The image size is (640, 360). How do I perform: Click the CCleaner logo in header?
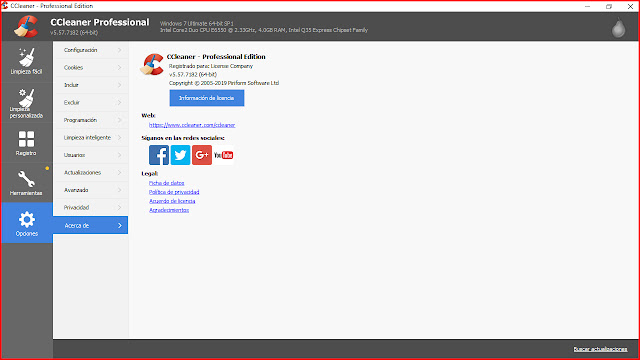tap(26, 27)
